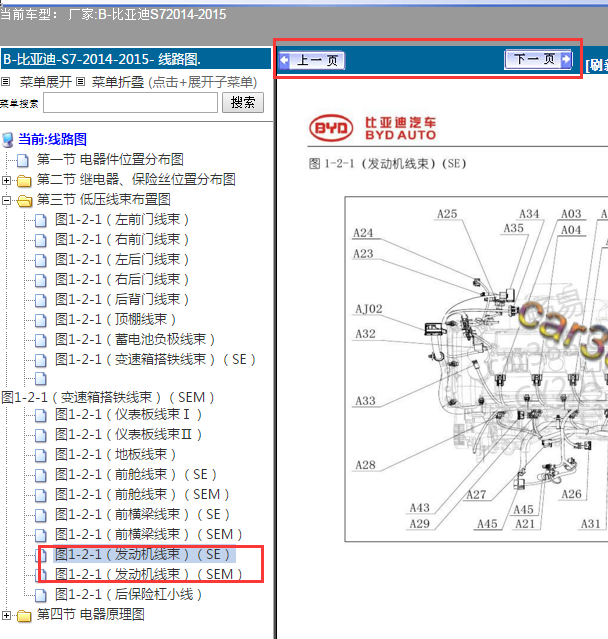The image size is (608, 639).
Task: Open 图1-2-1（发动机线束）（SEM）
Action: [x=149, y=575]
